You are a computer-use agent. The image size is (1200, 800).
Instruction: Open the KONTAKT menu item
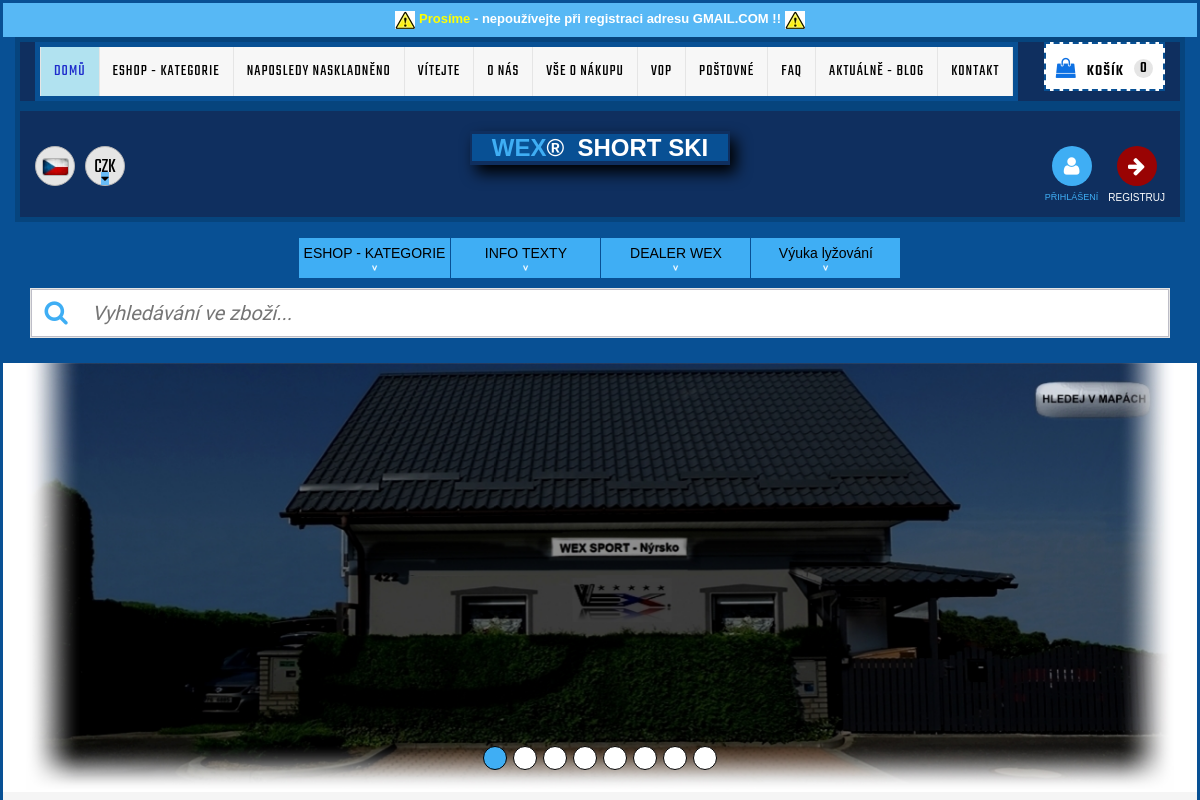(975, 71)
